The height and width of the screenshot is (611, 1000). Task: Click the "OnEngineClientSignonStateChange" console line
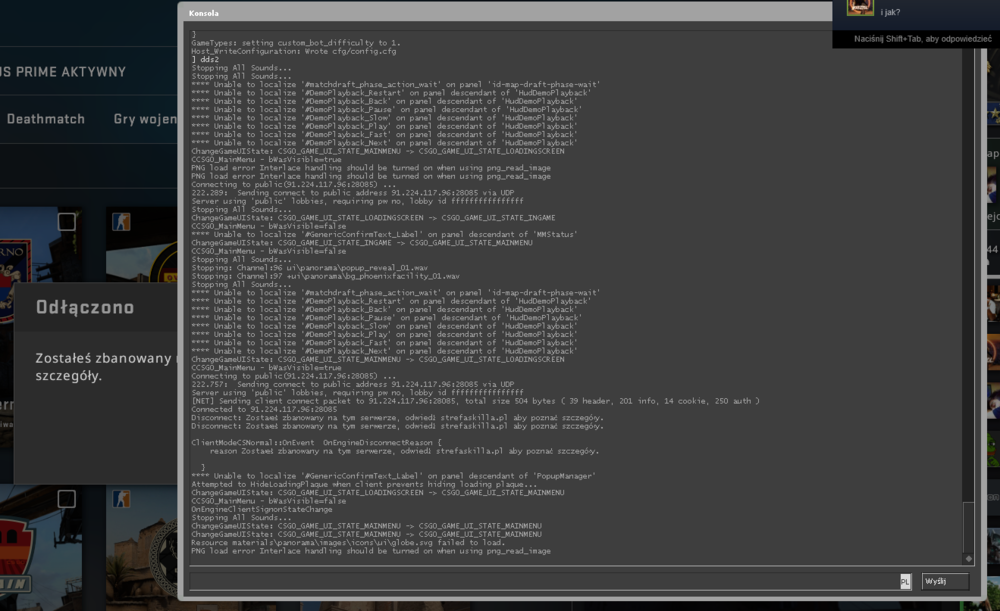point(261,509)
